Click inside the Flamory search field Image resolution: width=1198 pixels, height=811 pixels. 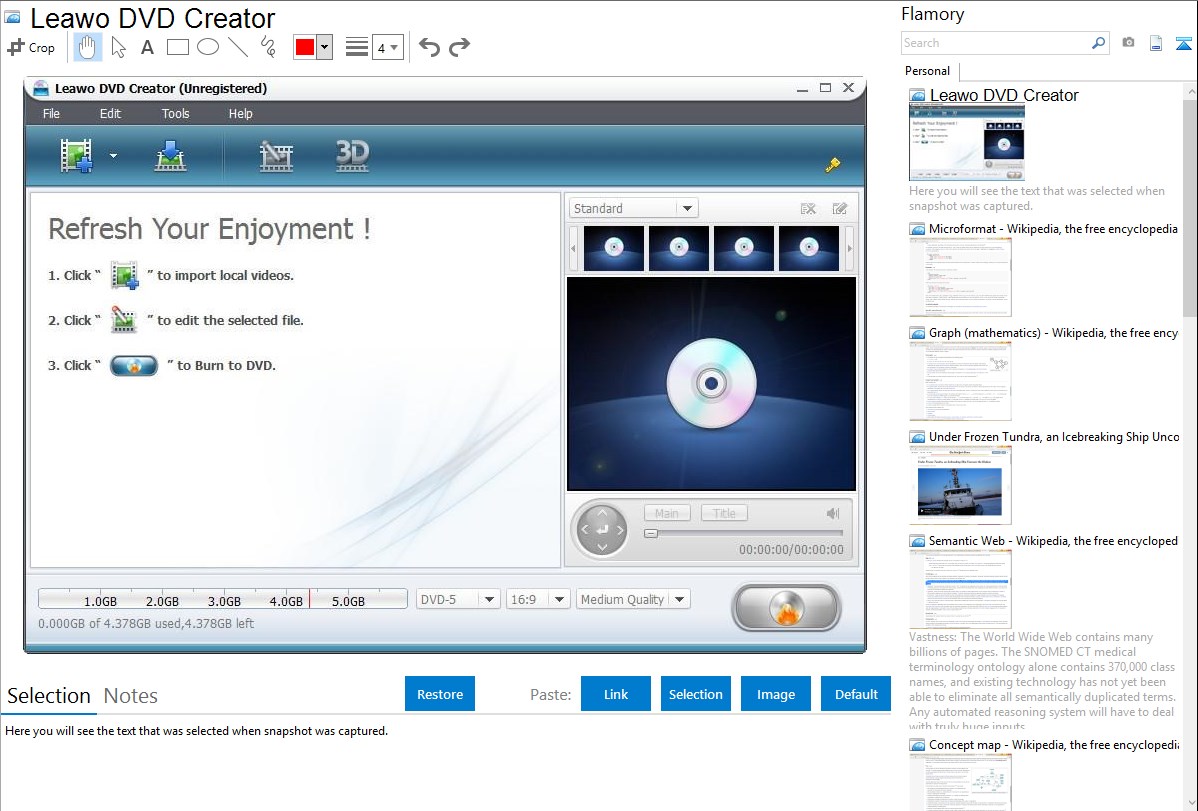coord(995,43)
